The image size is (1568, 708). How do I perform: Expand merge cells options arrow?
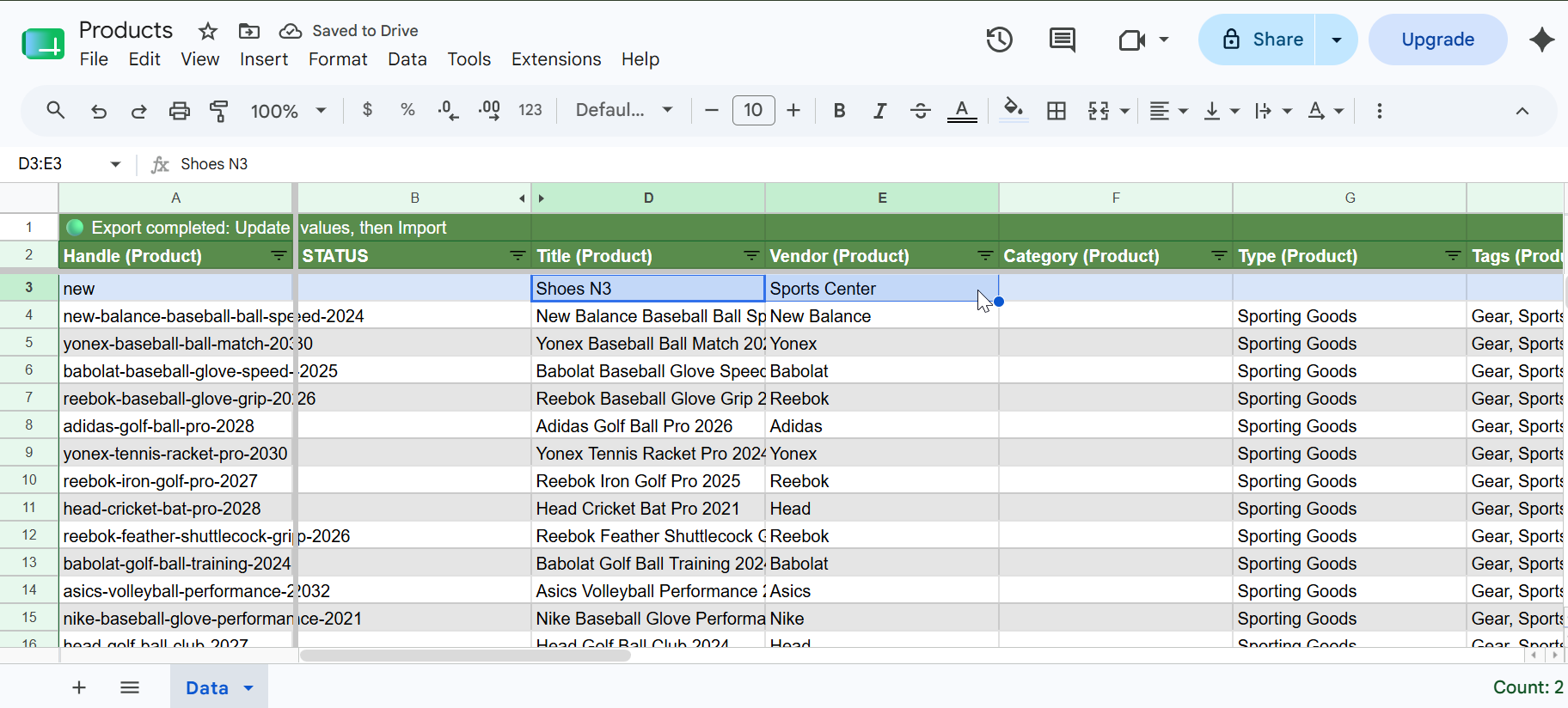[1124, 112]
